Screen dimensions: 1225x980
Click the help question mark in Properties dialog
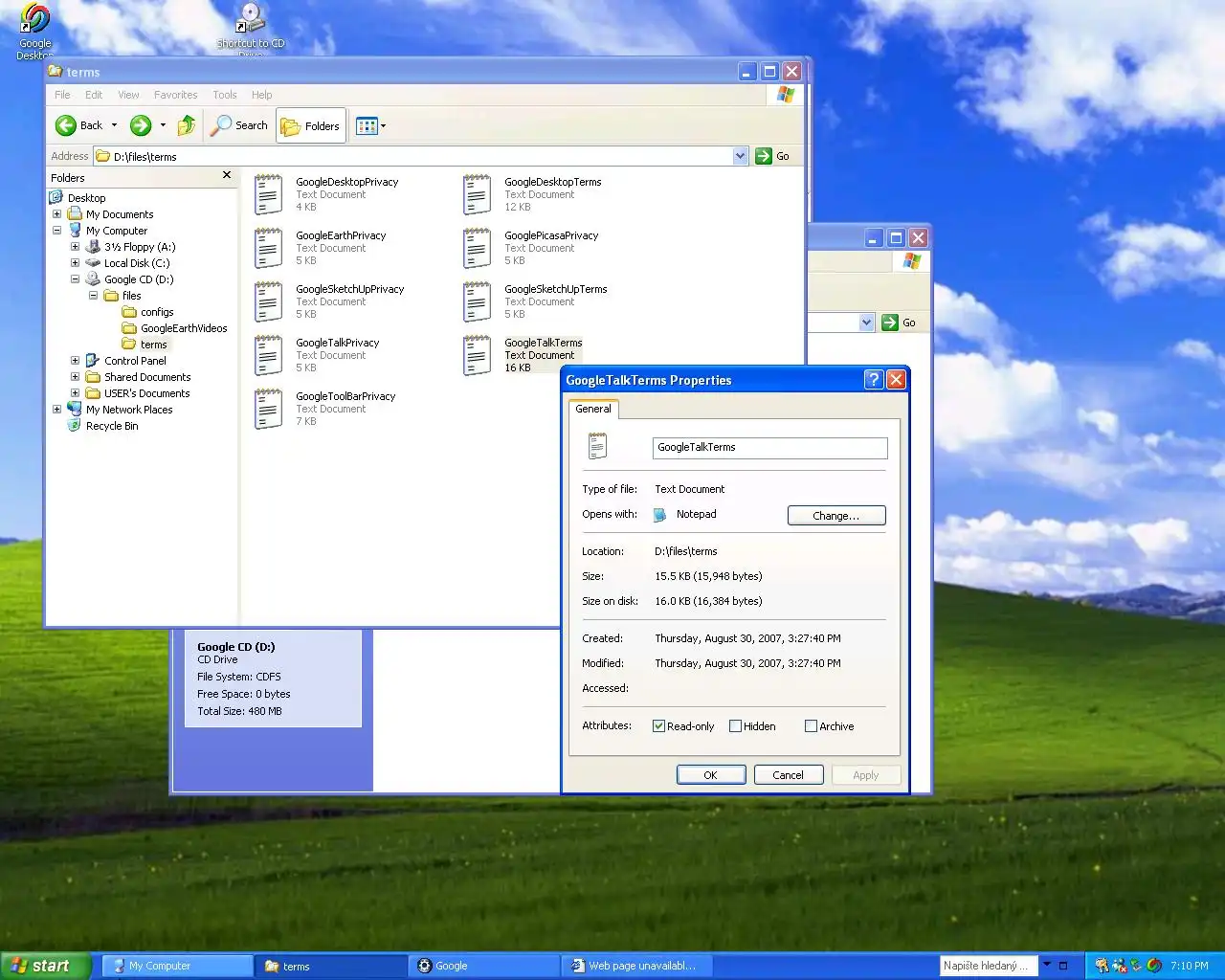tap(873, 379)
